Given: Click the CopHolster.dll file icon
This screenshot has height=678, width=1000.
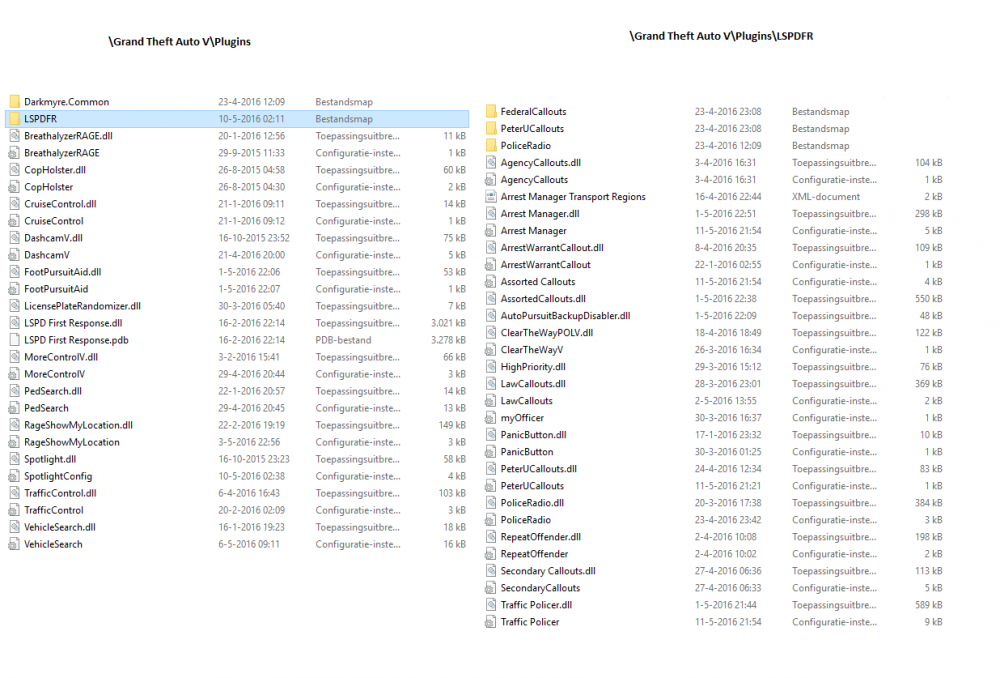Looking at the screenshot, I should pos(14,170).
